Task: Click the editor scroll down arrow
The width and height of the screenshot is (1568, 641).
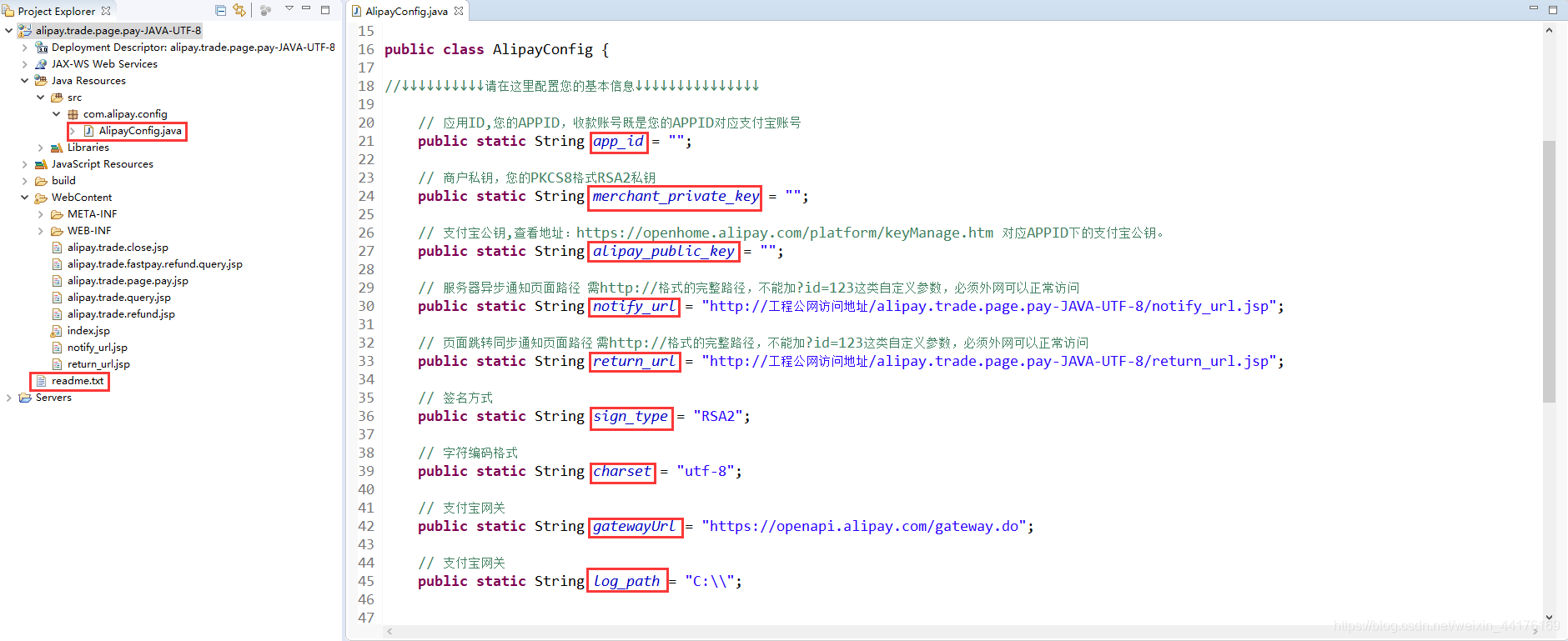Action: pyautogui.click(x=1549, y=617)
